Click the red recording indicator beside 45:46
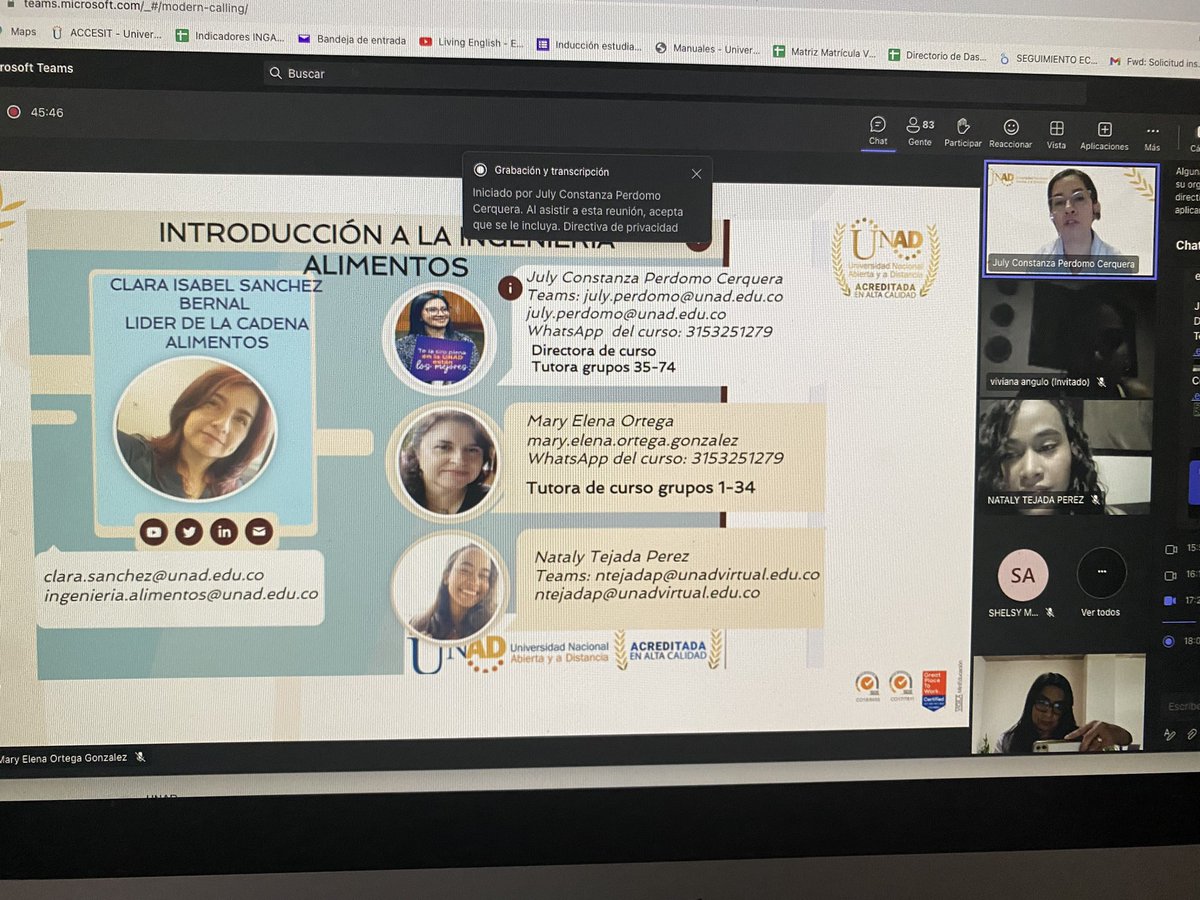1200x900 pixels. coord(14,112)
